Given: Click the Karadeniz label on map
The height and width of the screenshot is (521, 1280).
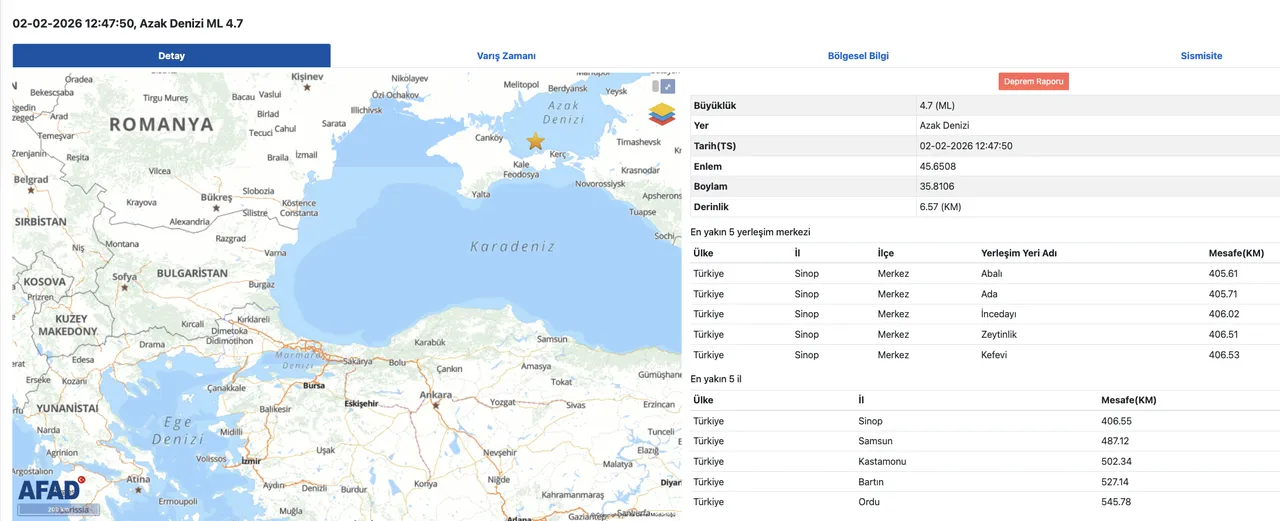Looking at the screenshot, I should coord(512,246).
